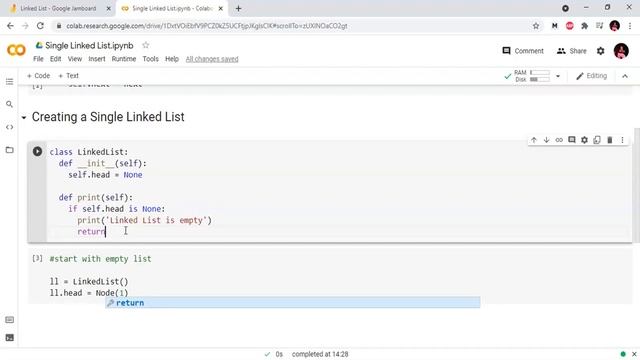The width and height of the screenshot is (640, 360).
Task: Go back in browser history
Action: [10, 26]
